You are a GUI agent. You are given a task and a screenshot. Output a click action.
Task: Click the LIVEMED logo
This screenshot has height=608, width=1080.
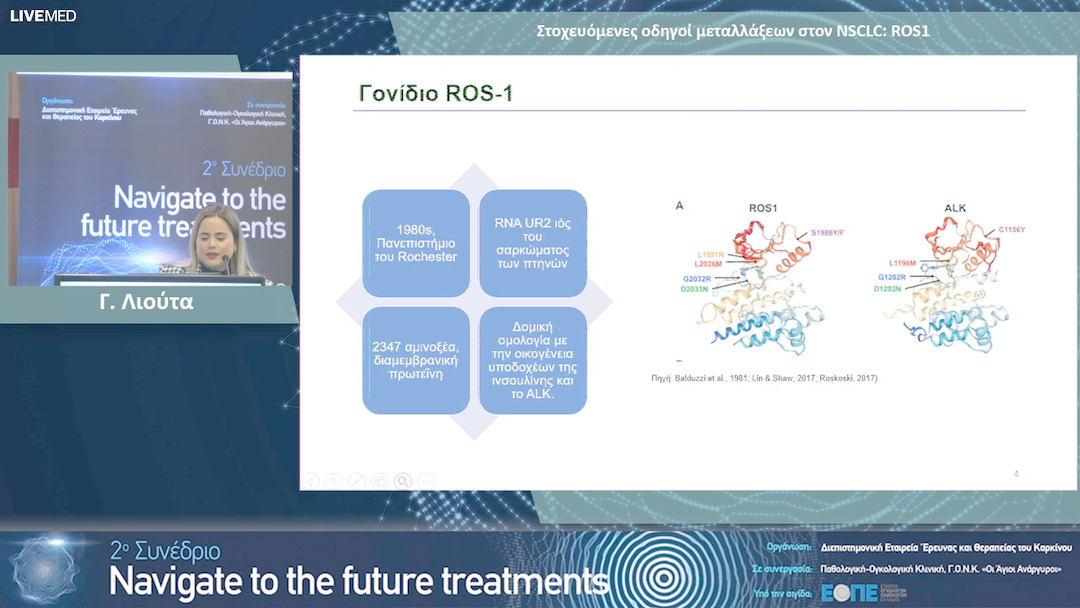(43, 16)
